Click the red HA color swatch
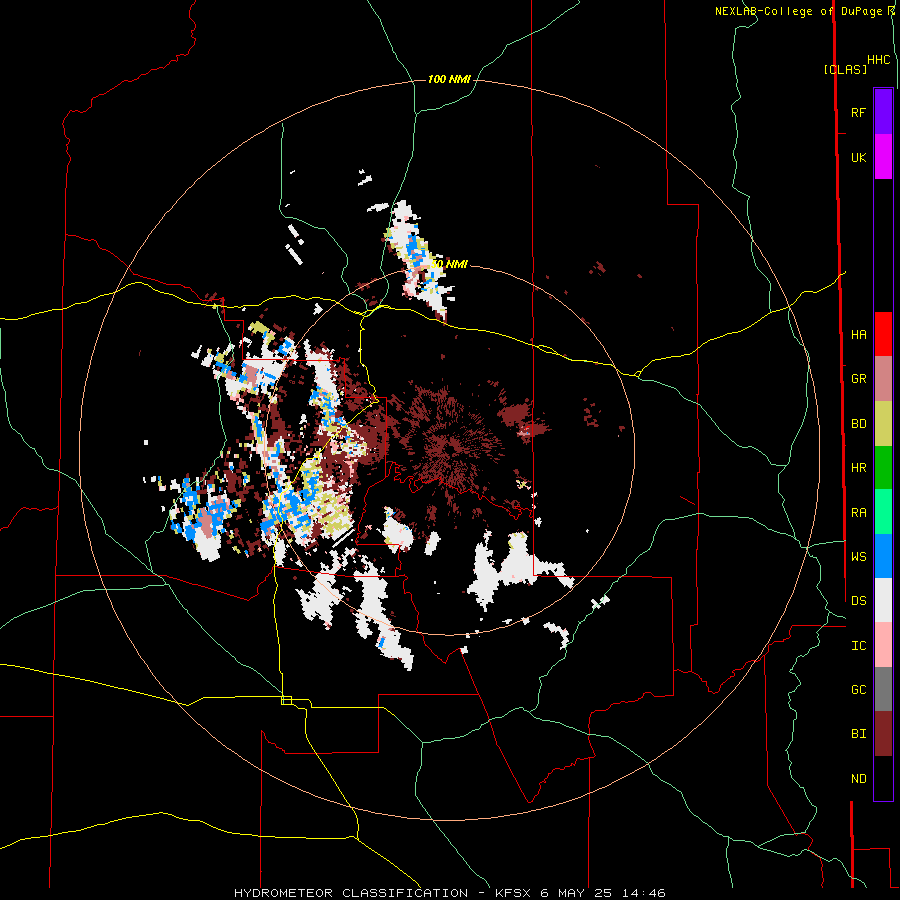Screen dimensions: 900x900 883,334
